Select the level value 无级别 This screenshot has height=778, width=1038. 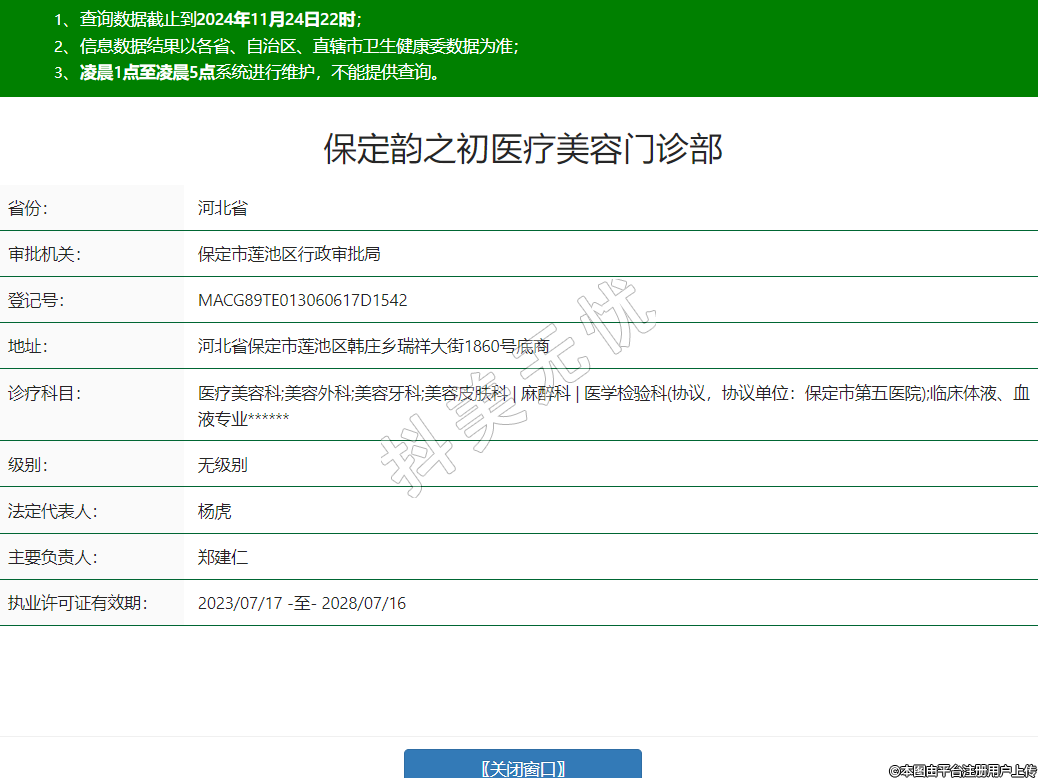(222, 465)
